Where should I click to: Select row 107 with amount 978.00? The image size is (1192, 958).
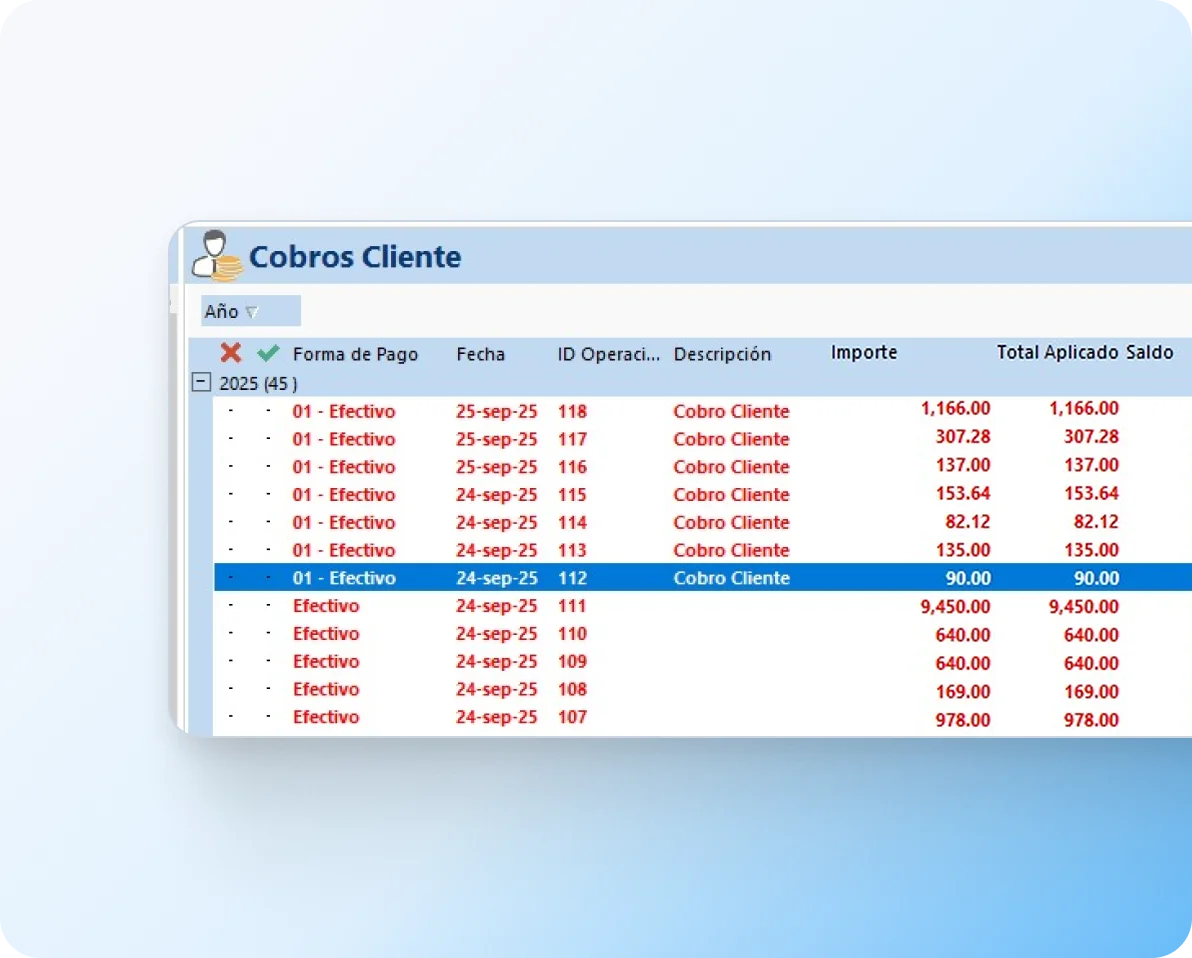[x=572, y=717]
